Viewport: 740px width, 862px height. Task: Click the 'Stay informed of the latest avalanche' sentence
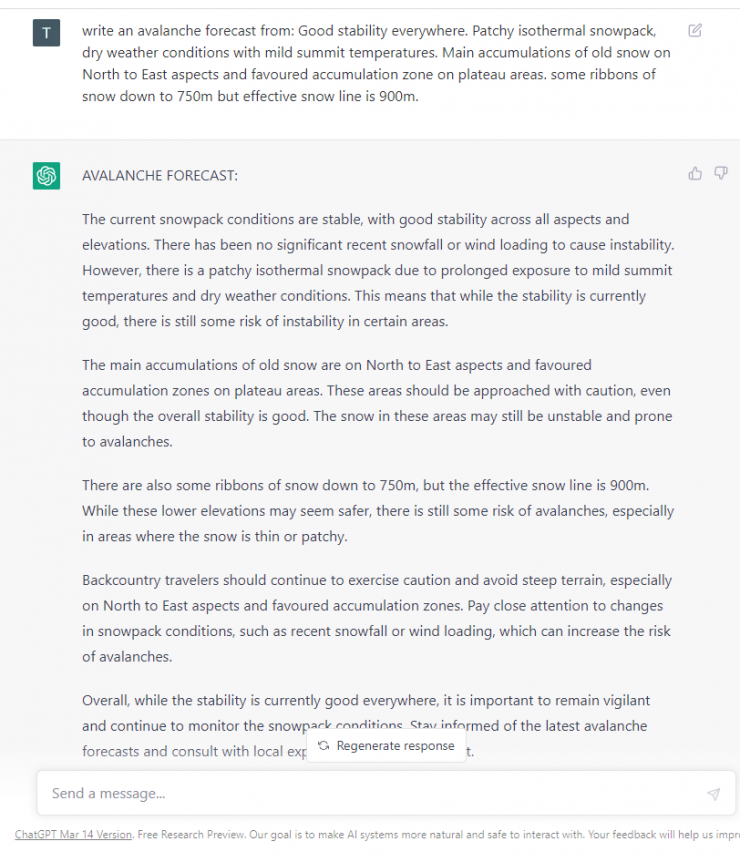click(x=530, y=726)
